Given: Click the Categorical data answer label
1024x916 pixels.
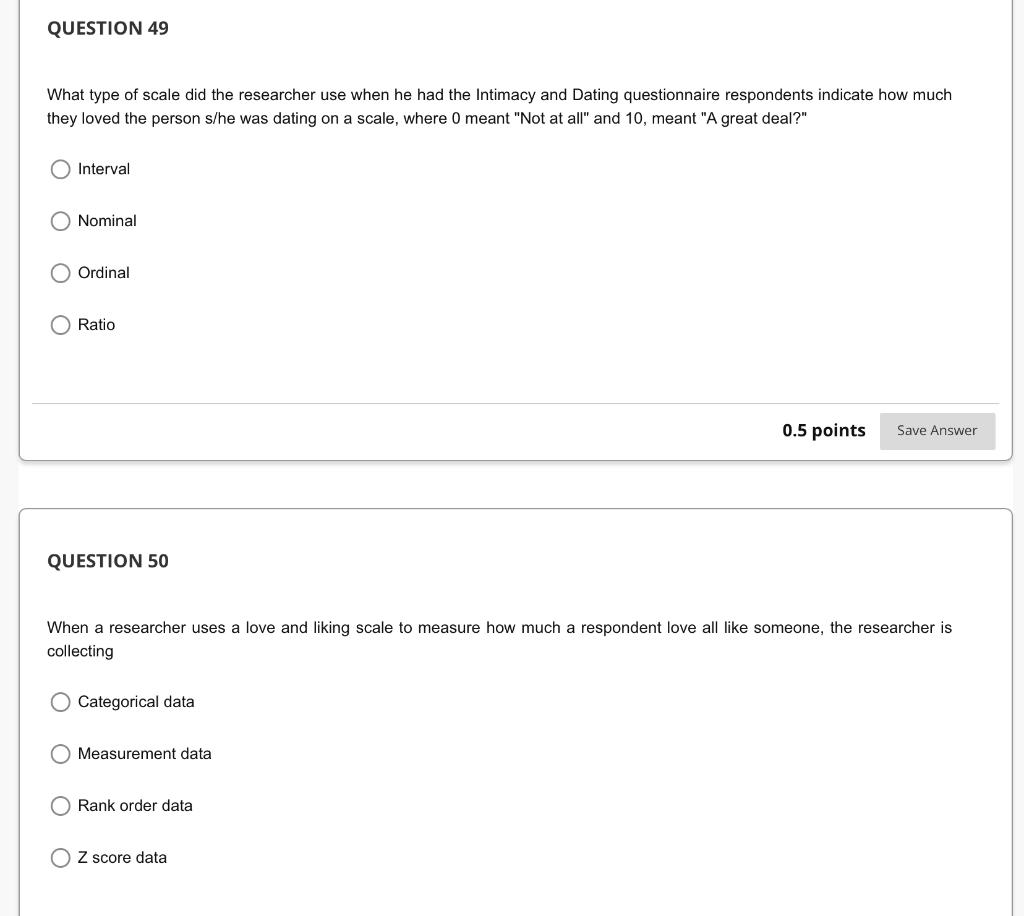Looking at the screenshot, I should pyautogui.click(x=135, y=702).
